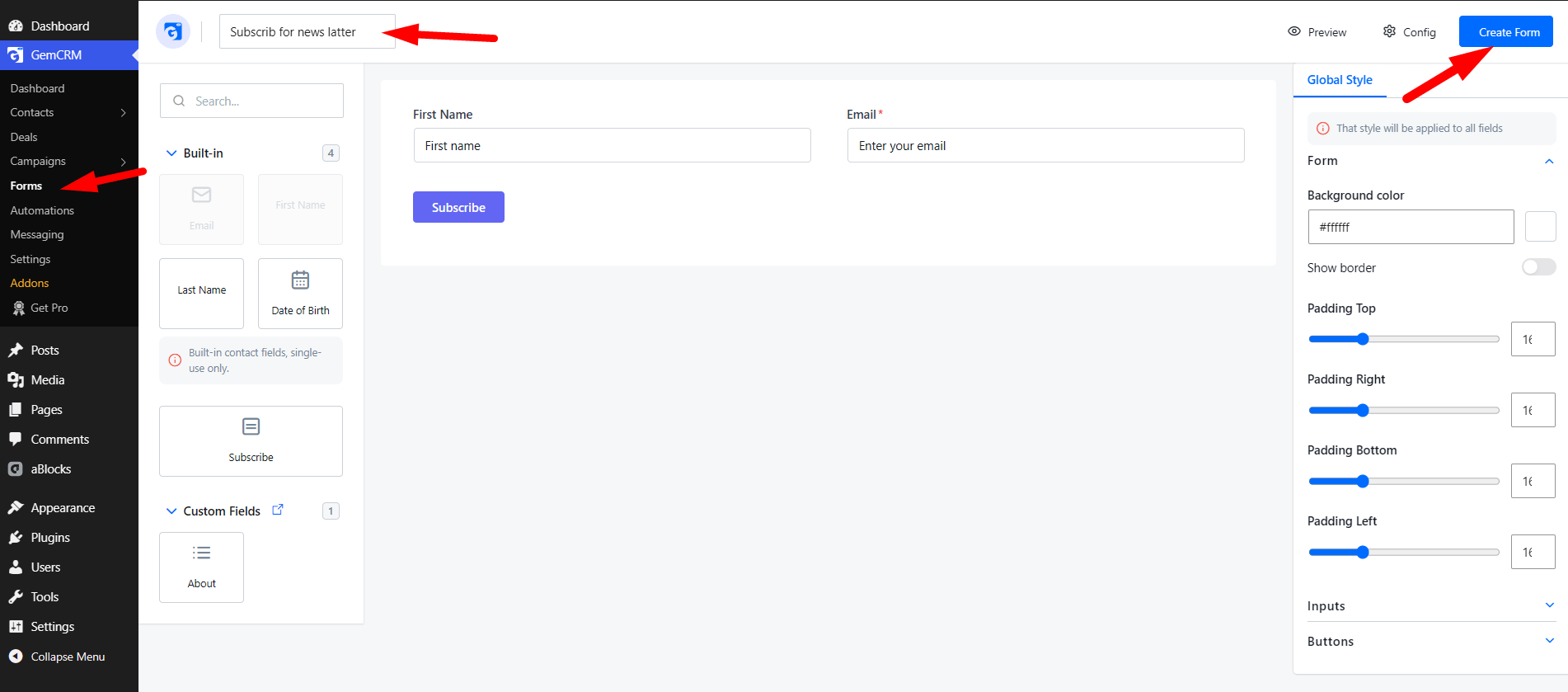Viewport: 1568px width, 692px height.
Task: Click the First name input field
Action: coord(612,145)
